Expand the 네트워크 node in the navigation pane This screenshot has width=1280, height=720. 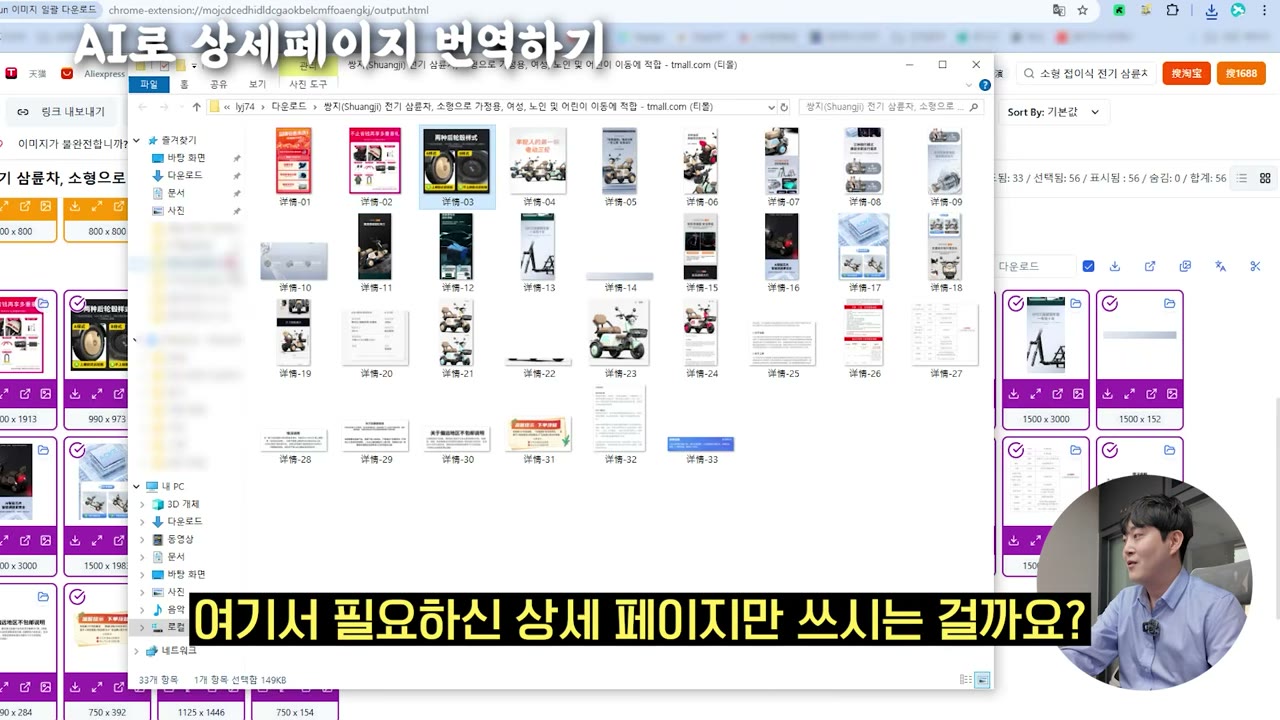[137, 650]
